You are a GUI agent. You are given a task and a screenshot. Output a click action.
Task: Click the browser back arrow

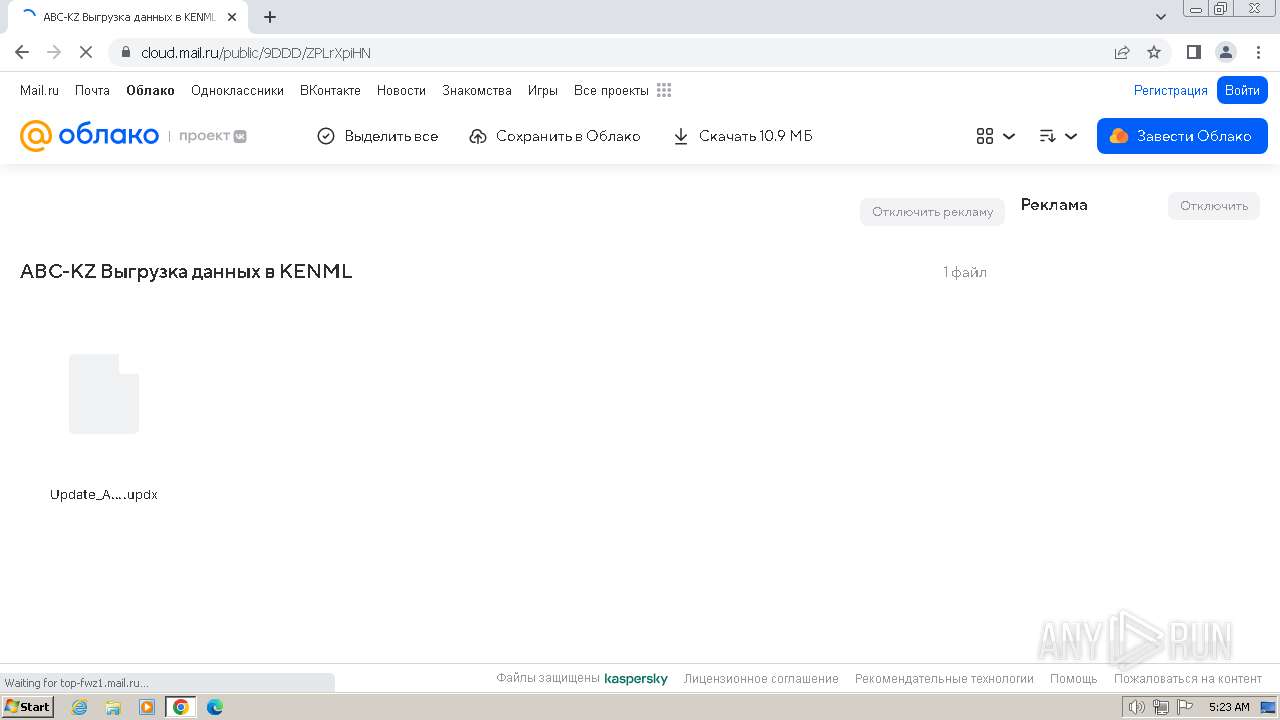pyautogui.click(x=22, y=52)
